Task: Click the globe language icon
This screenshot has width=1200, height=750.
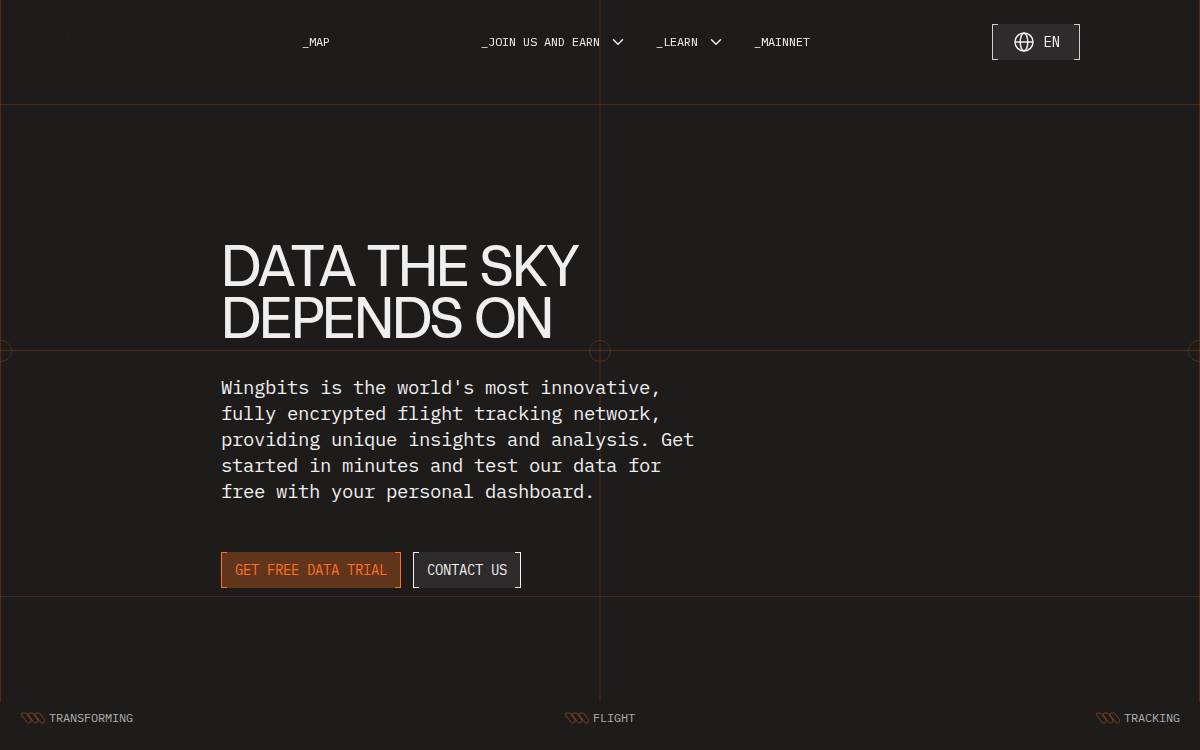Action: tap(1023, 42)
